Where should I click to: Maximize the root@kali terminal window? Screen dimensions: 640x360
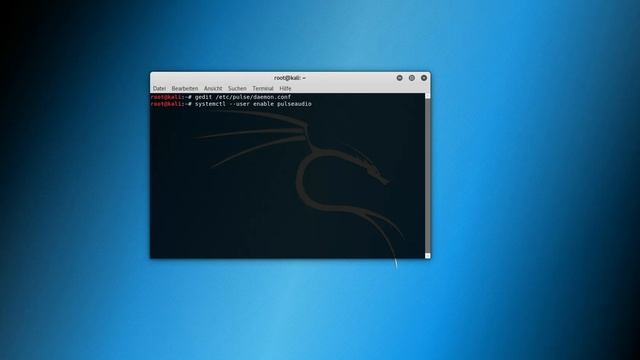[x=412, y=78]
